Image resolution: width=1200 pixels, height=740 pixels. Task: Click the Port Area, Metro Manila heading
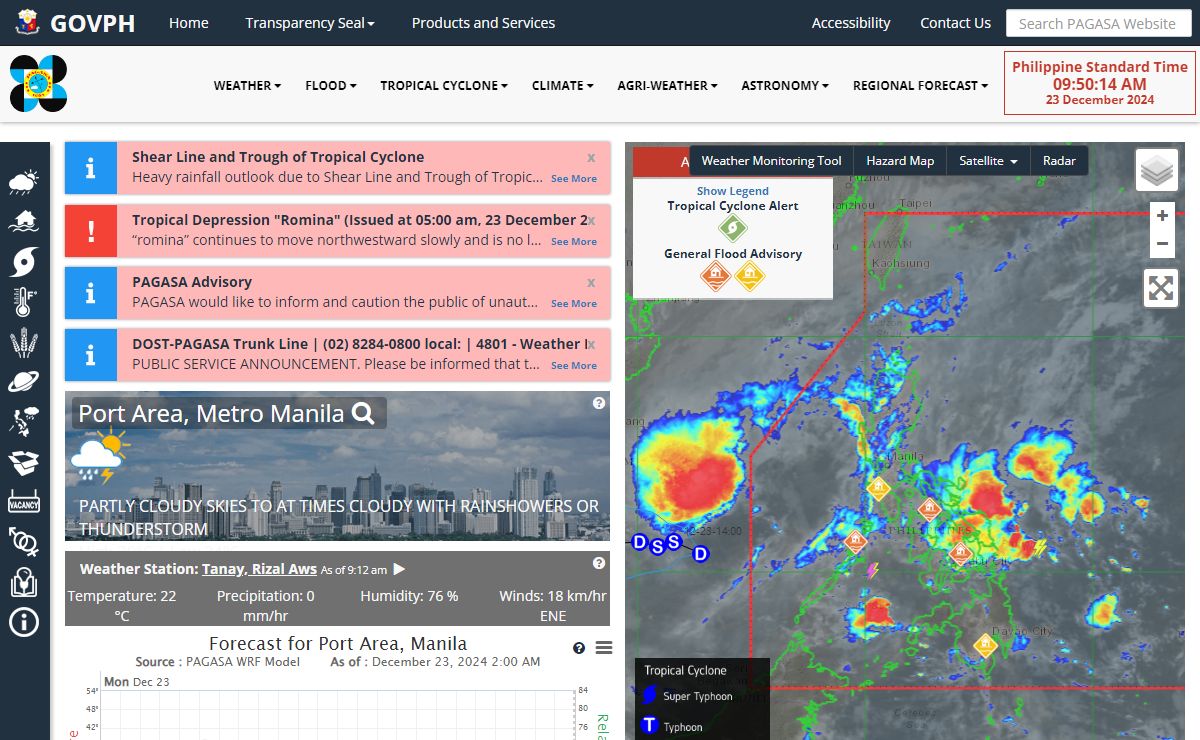211,413
